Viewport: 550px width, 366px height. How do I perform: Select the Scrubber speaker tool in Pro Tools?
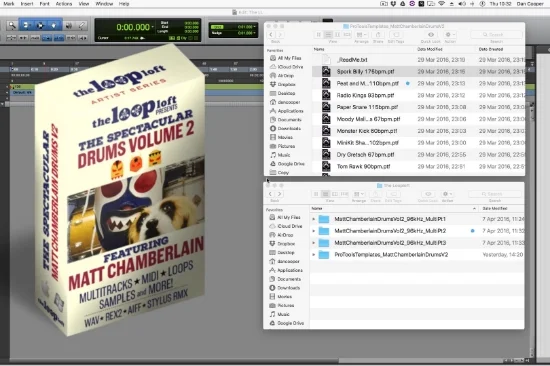pyautogui.click(x=69, y=25)
